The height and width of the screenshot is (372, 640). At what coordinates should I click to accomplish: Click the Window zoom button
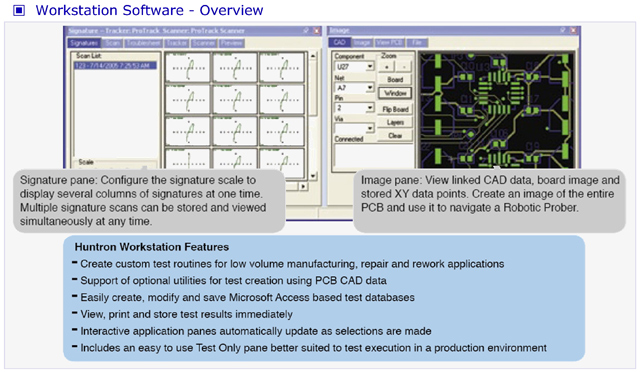point(395,93)
